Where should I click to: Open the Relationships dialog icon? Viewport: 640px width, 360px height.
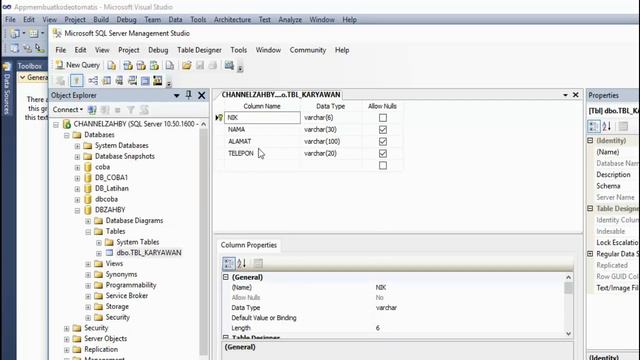click(93, 80)
